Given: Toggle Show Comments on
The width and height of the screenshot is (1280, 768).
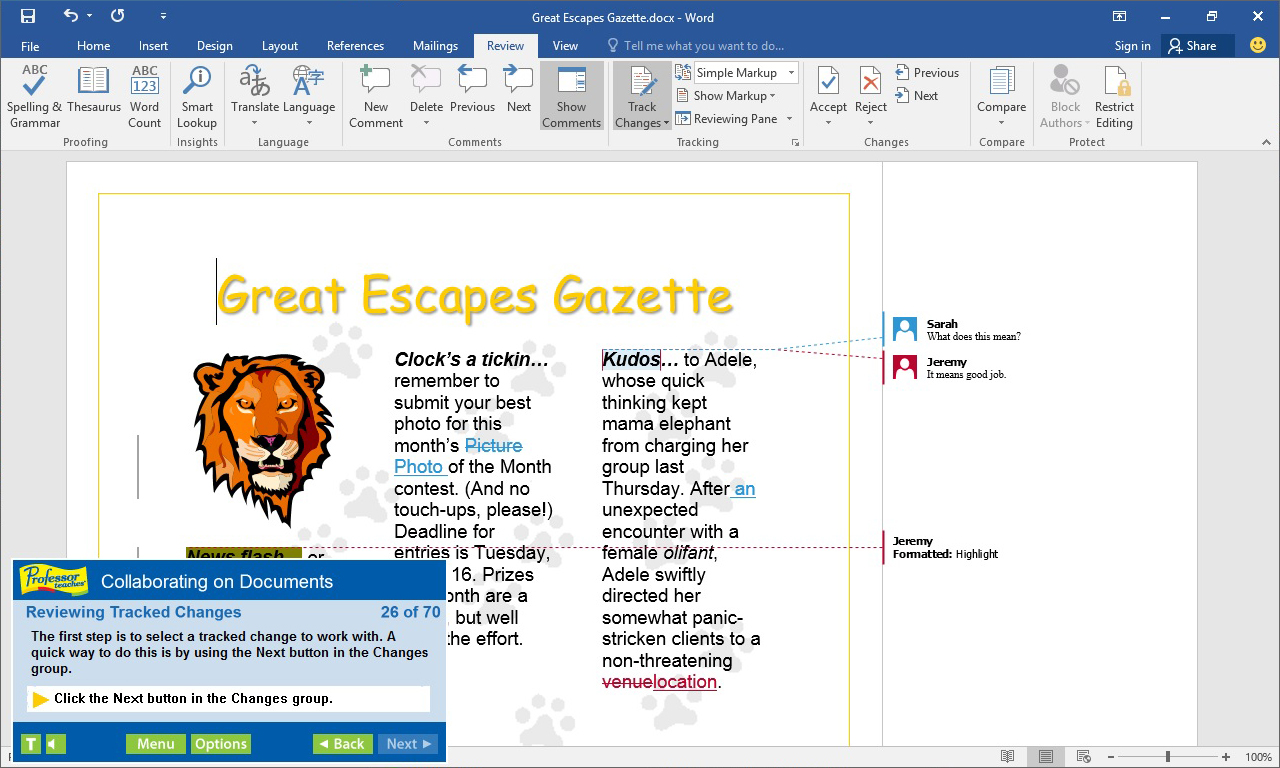Looking at the screenshot, I should [x=571, y=95].
